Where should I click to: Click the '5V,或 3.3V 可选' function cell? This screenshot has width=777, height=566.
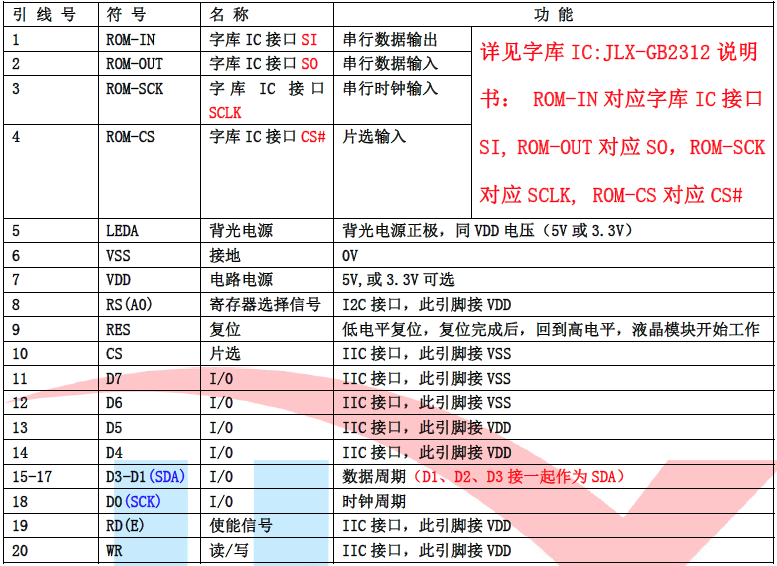[398, 280]
